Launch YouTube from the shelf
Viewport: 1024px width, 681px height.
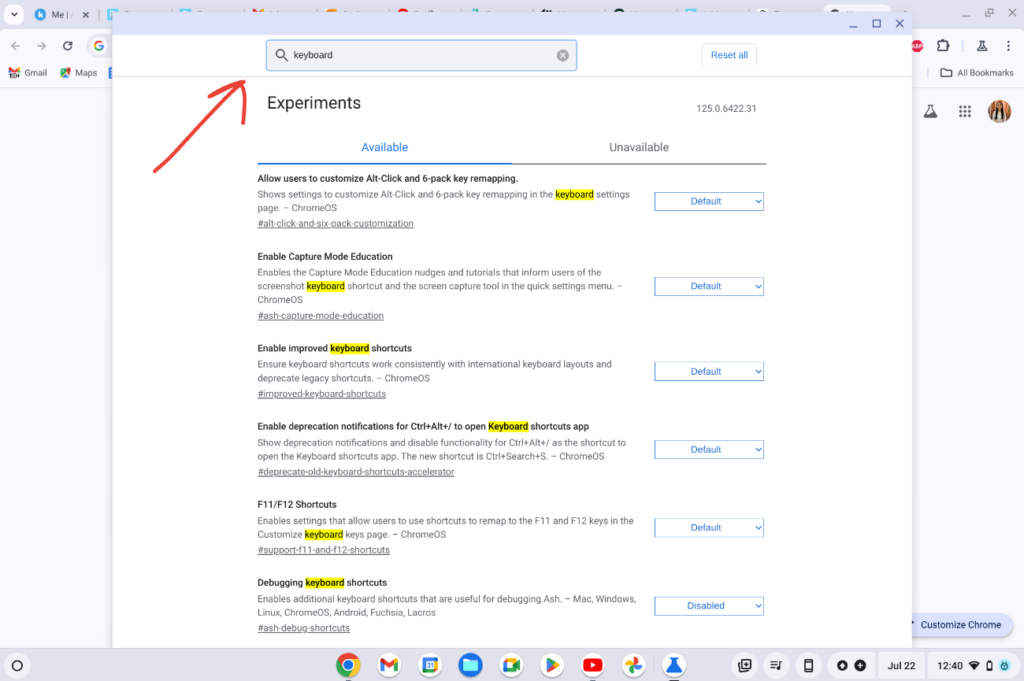[x=592, y=665]
